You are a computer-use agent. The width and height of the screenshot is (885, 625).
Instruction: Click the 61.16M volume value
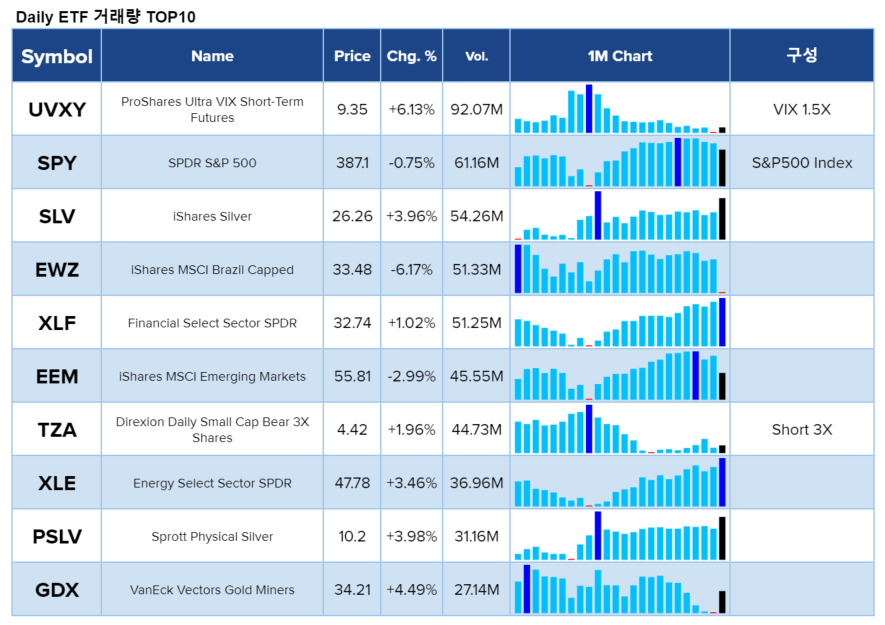coord(476,163)
